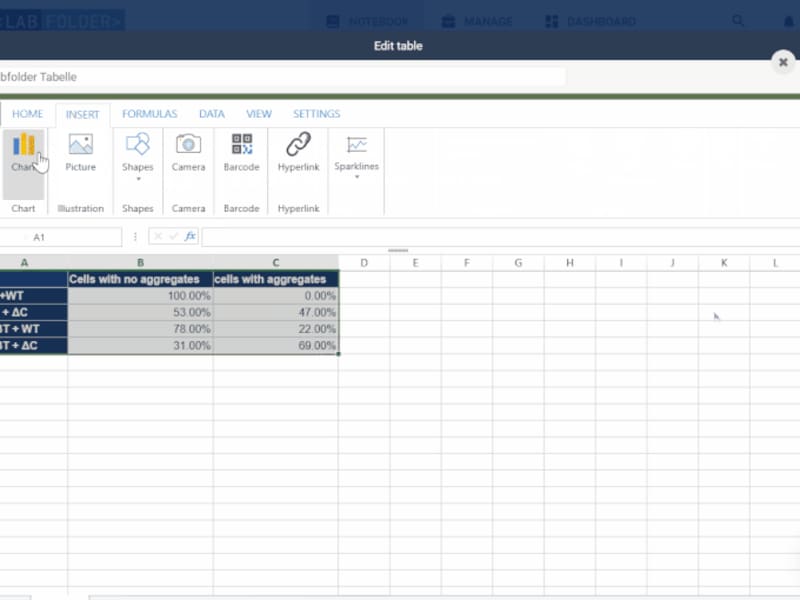The image size is (800, 600).
Task: Select the cell containing 100.00%
Action: (x=140, y=295)
